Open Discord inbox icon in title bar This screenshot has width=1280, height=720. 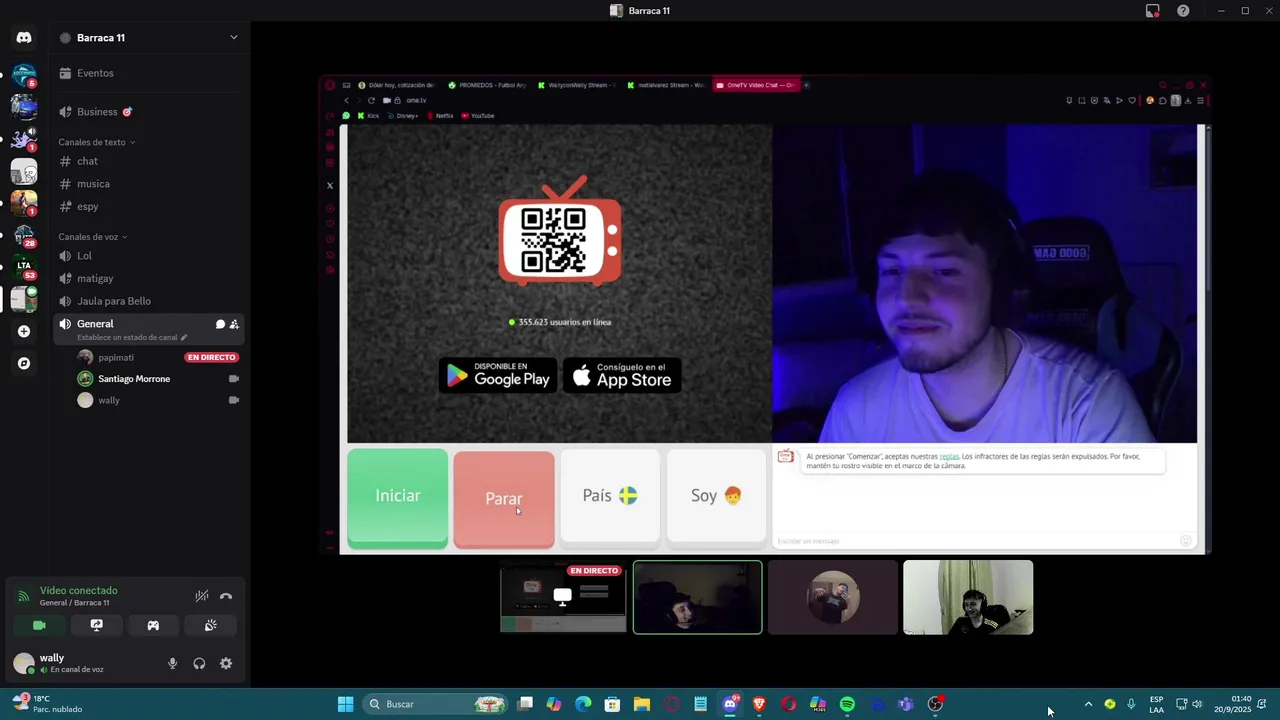point(1153,11)
